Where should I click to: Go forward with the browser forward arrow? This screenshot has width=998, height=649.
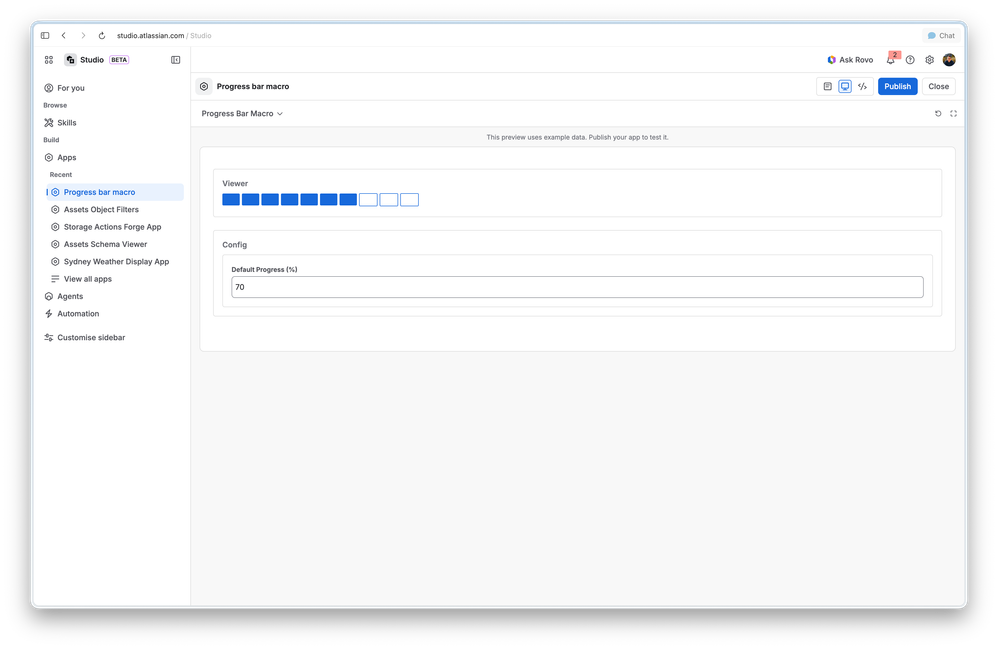pos(83,36)
